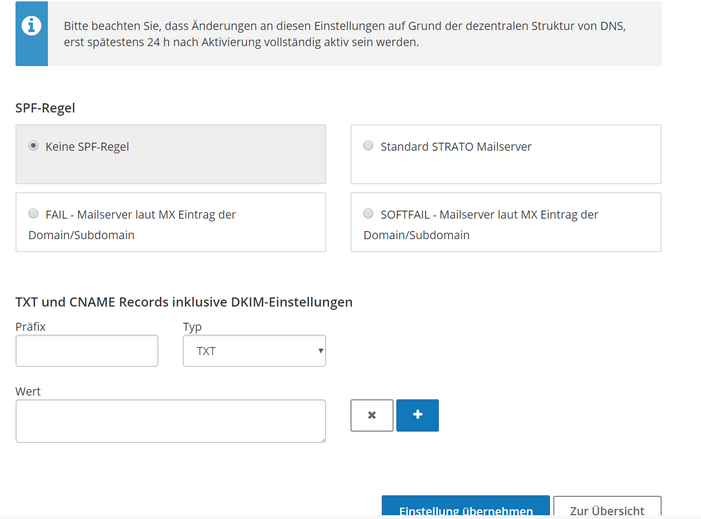The width and height of the screenshot is (701, 519).
Task: Focus the Präfix text input field
Action: click(x=87, y=351)
